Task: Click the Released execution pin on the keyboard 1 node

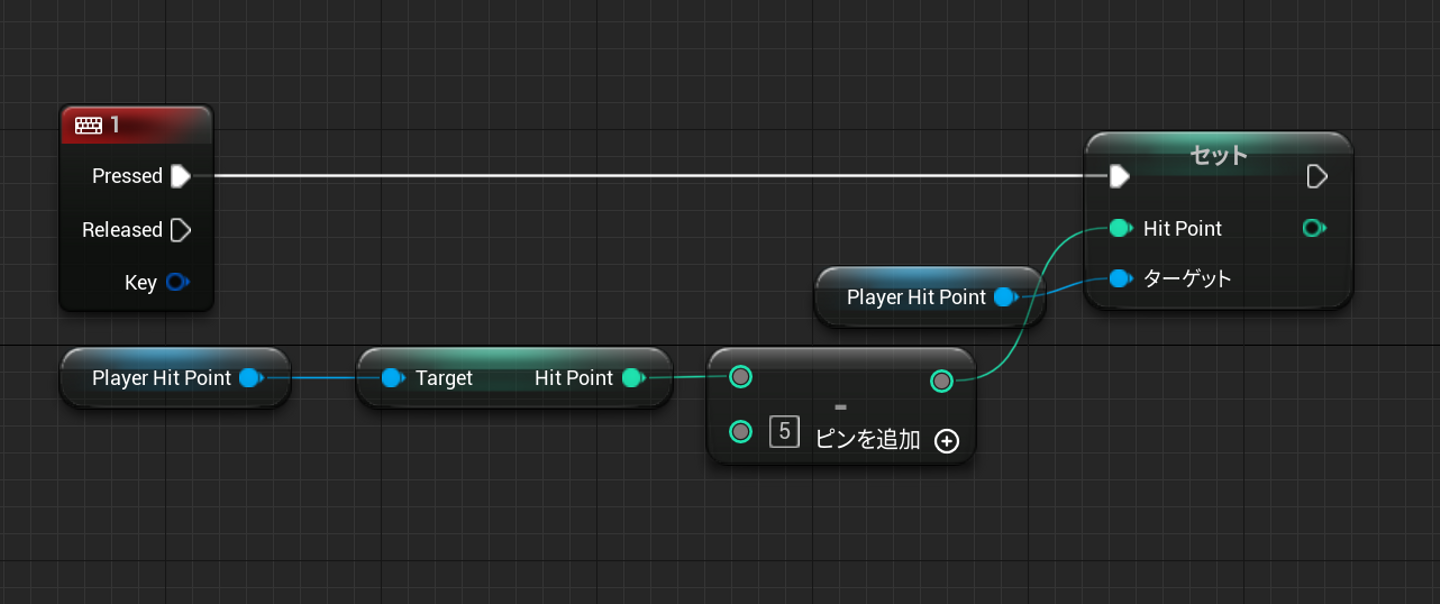Action: pos(180,230)
